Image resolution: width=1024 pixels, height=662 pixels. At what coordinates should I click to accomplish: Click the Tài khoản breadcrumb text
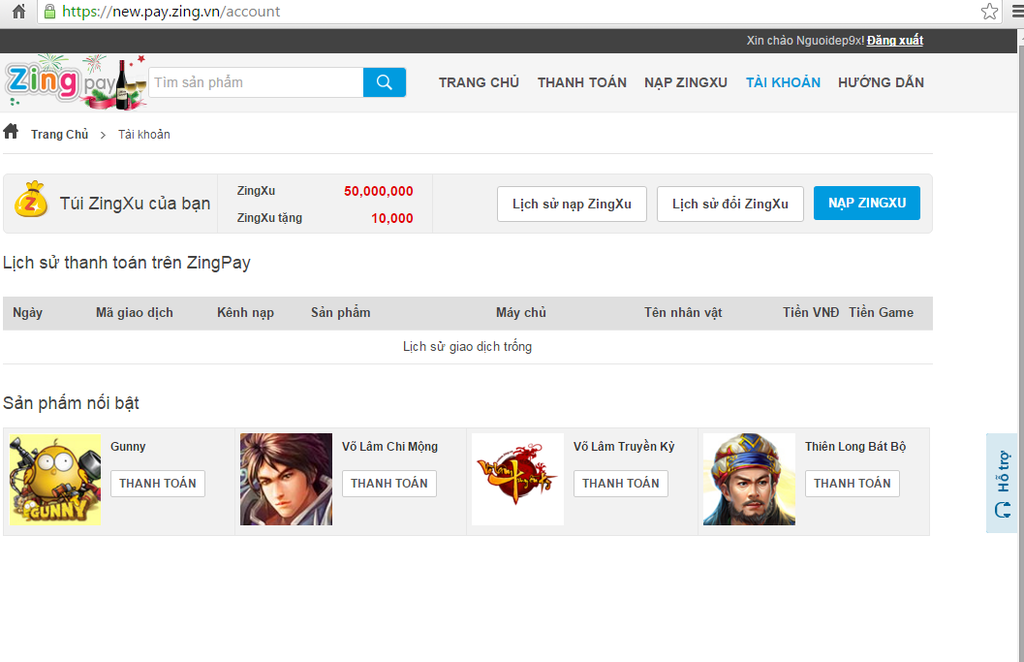coord(144,134)
